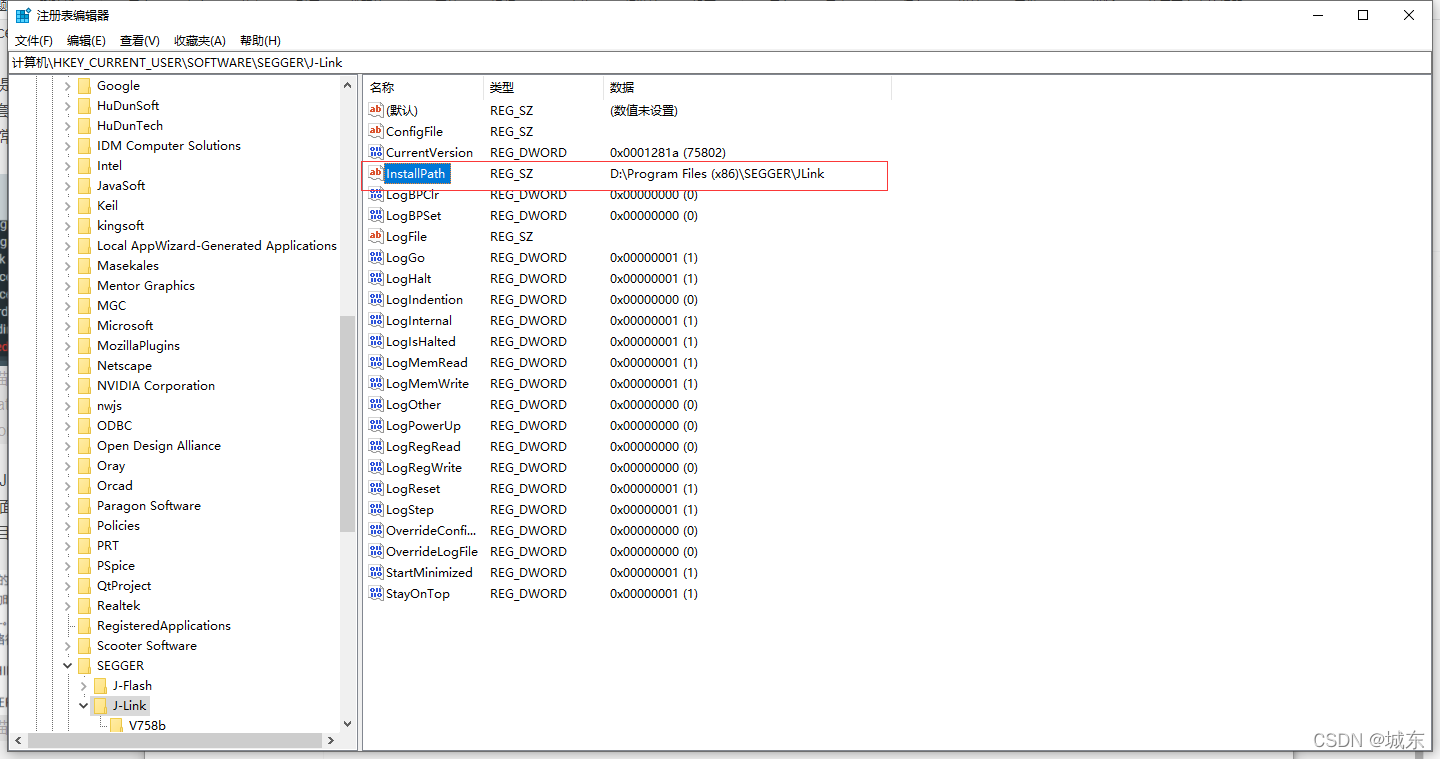The width and height of the screenshot is (1440, 759).
Task: Click the CurrentVersion DWORD value icon
Action: click(x=376, y=152)
